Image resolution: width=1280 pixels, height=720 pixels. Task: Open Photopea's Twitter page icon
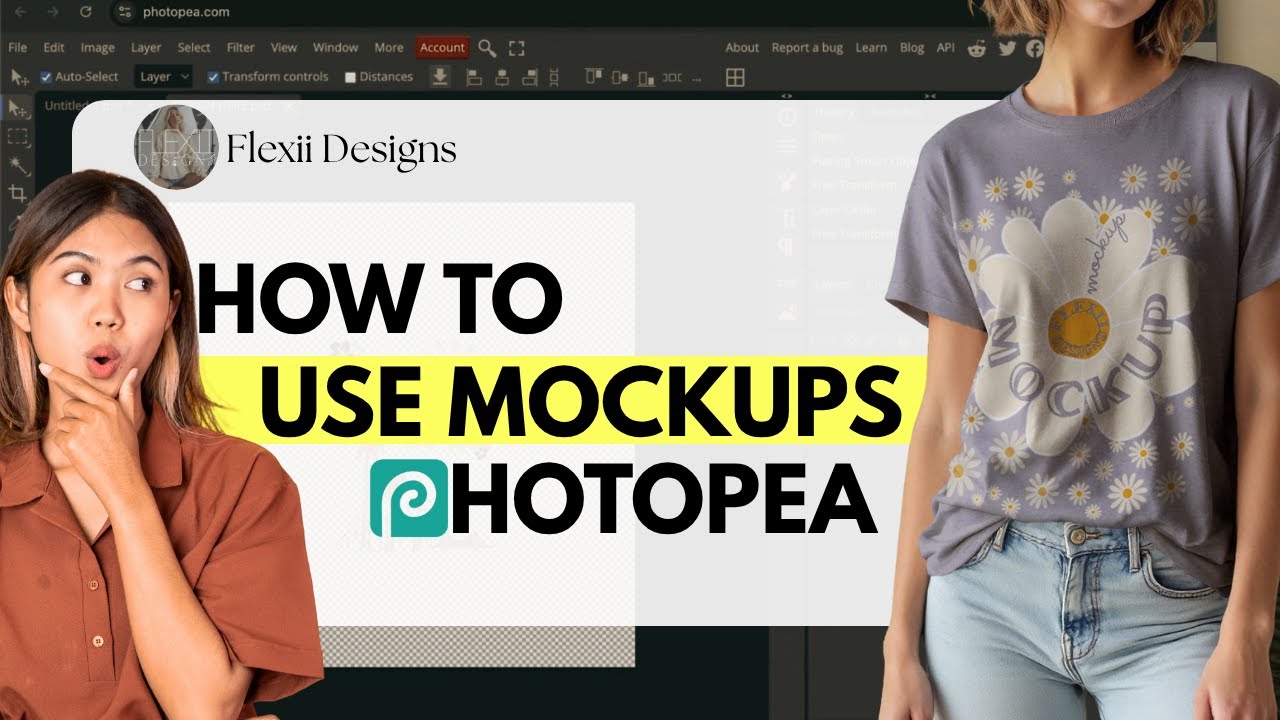coord(1007,47)
